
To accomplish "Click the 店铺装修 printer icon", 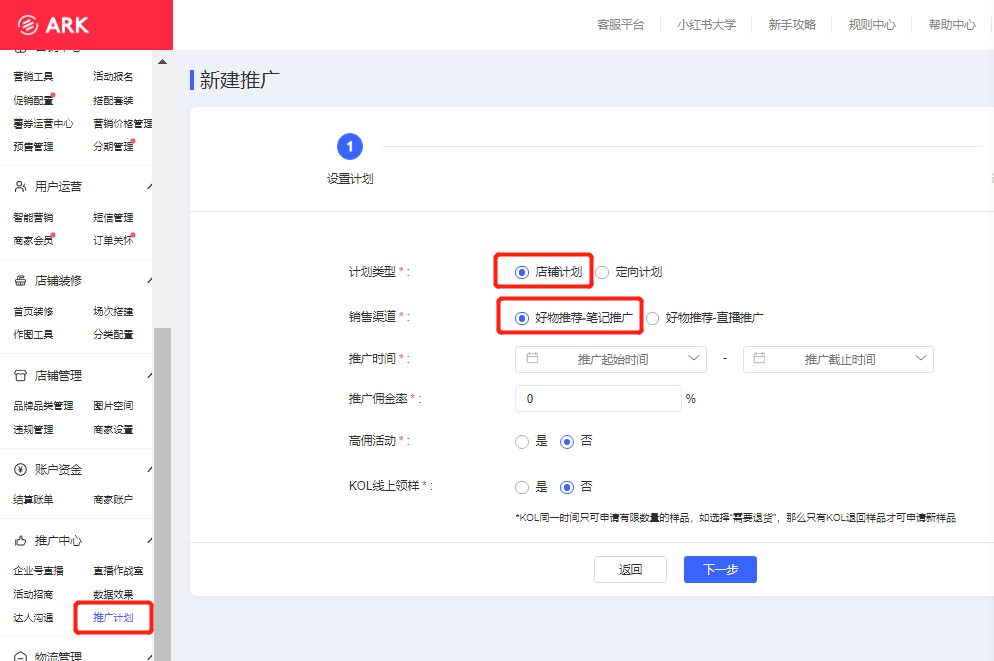I will 21,281.
